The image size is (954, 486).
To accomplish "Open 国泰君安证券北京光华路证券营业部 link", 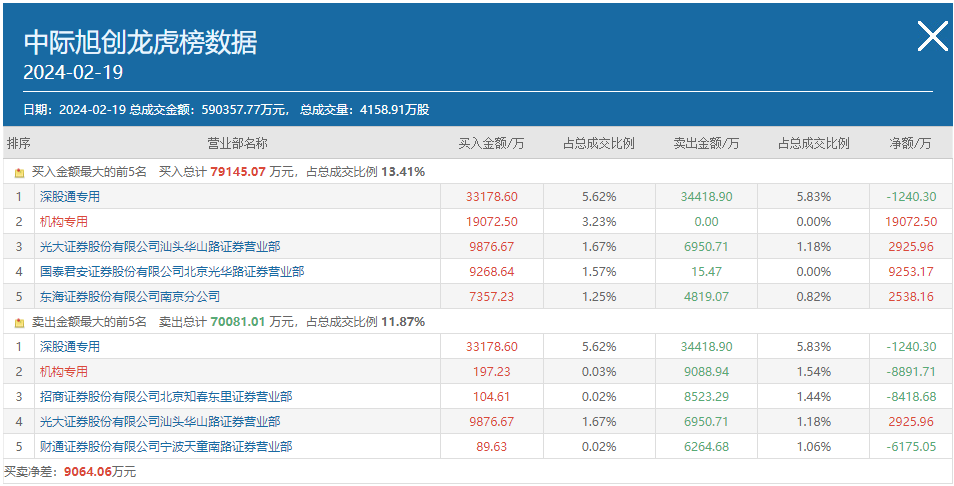I will [172, 271].
